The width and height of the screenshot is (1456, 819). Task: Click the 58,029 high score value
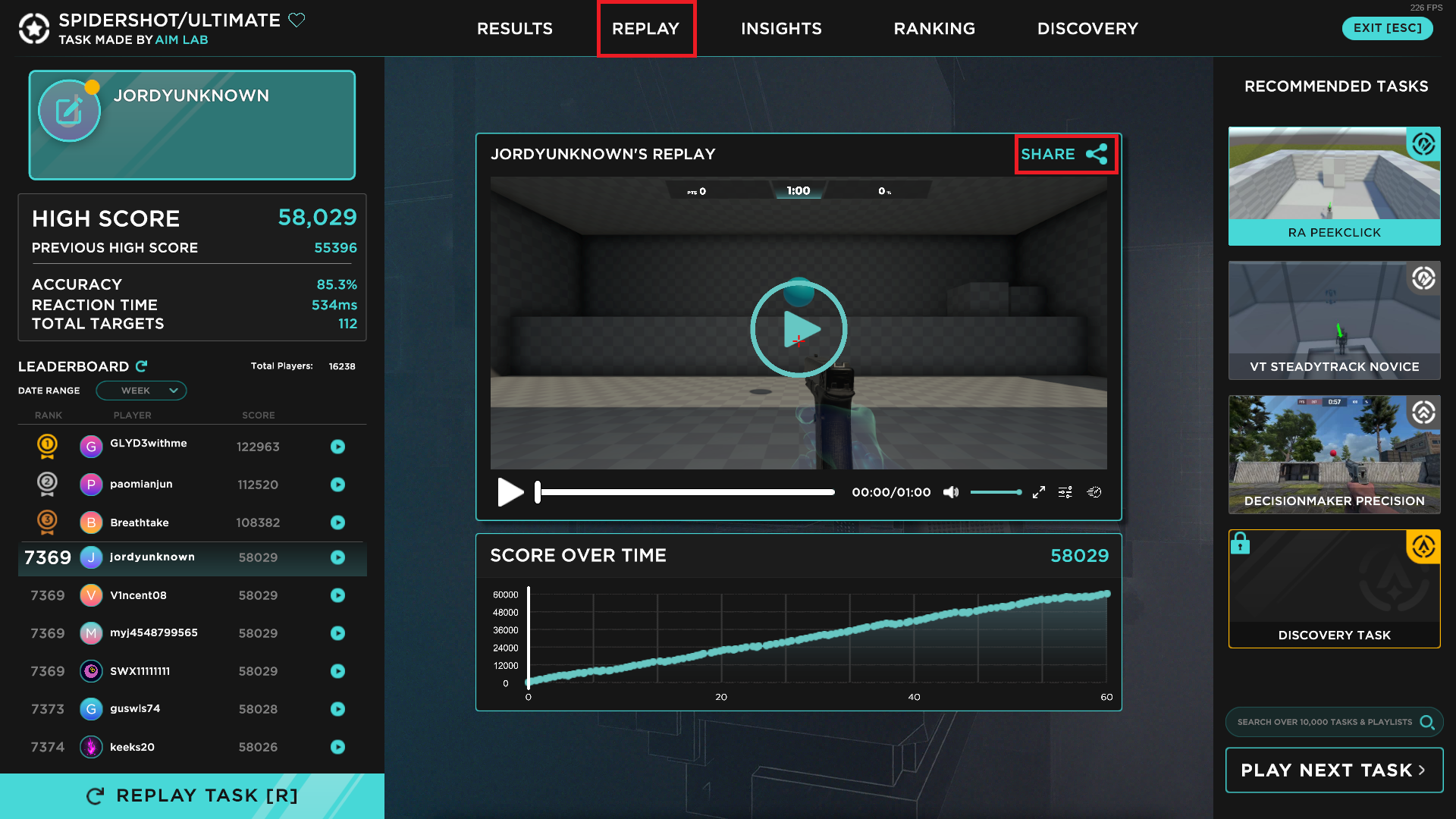click(317, 218)
